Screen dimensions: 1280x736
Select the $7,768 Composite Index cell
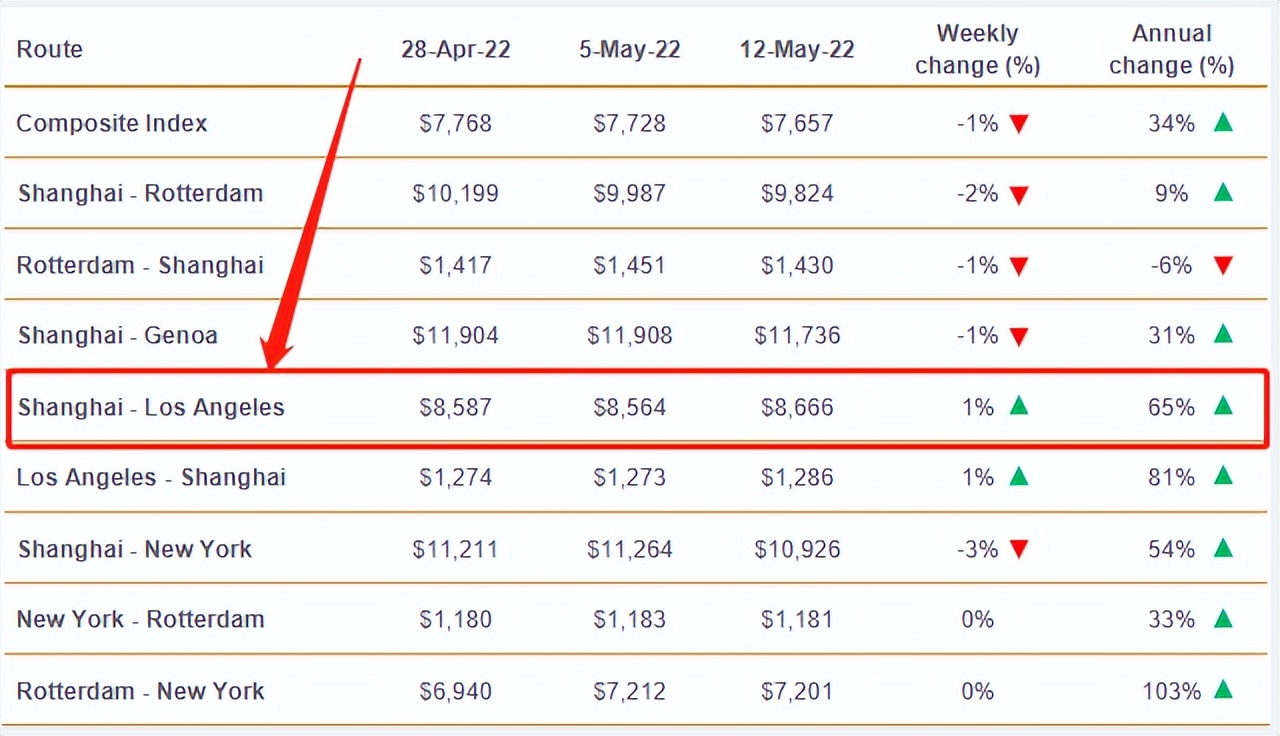(456, 123)
